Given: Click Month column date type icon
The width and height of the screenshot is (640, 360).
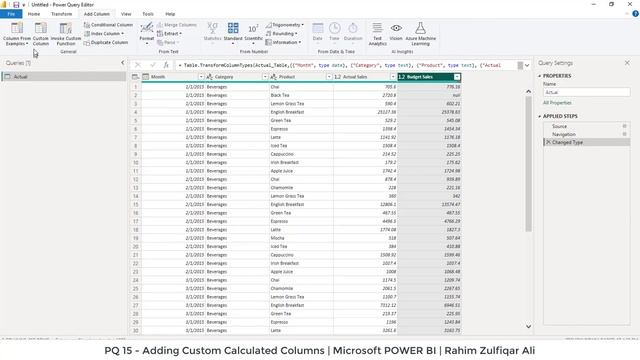Looking at the screenshot, I should tap(146, 77).
